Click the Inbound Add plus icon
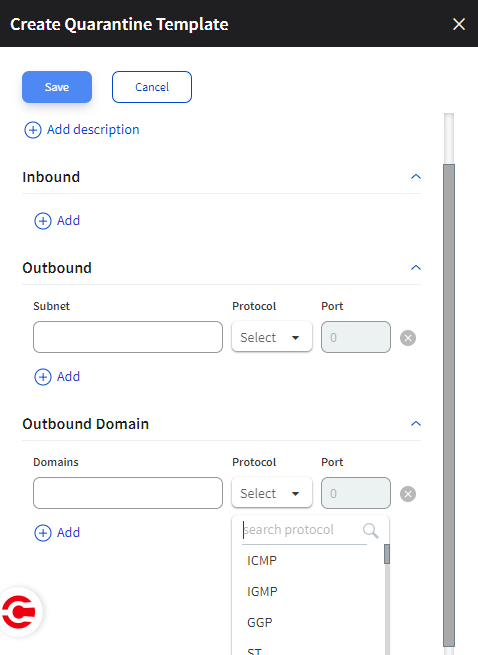 pos(43,221)
